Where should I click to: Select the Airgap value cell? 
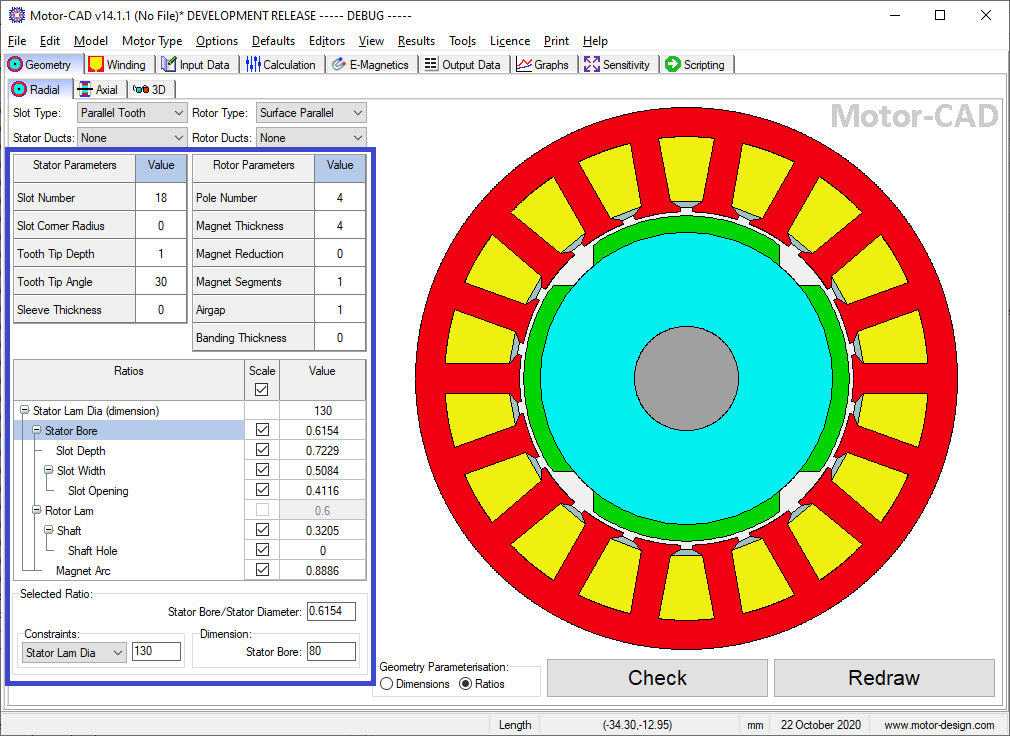click(340, 310)
